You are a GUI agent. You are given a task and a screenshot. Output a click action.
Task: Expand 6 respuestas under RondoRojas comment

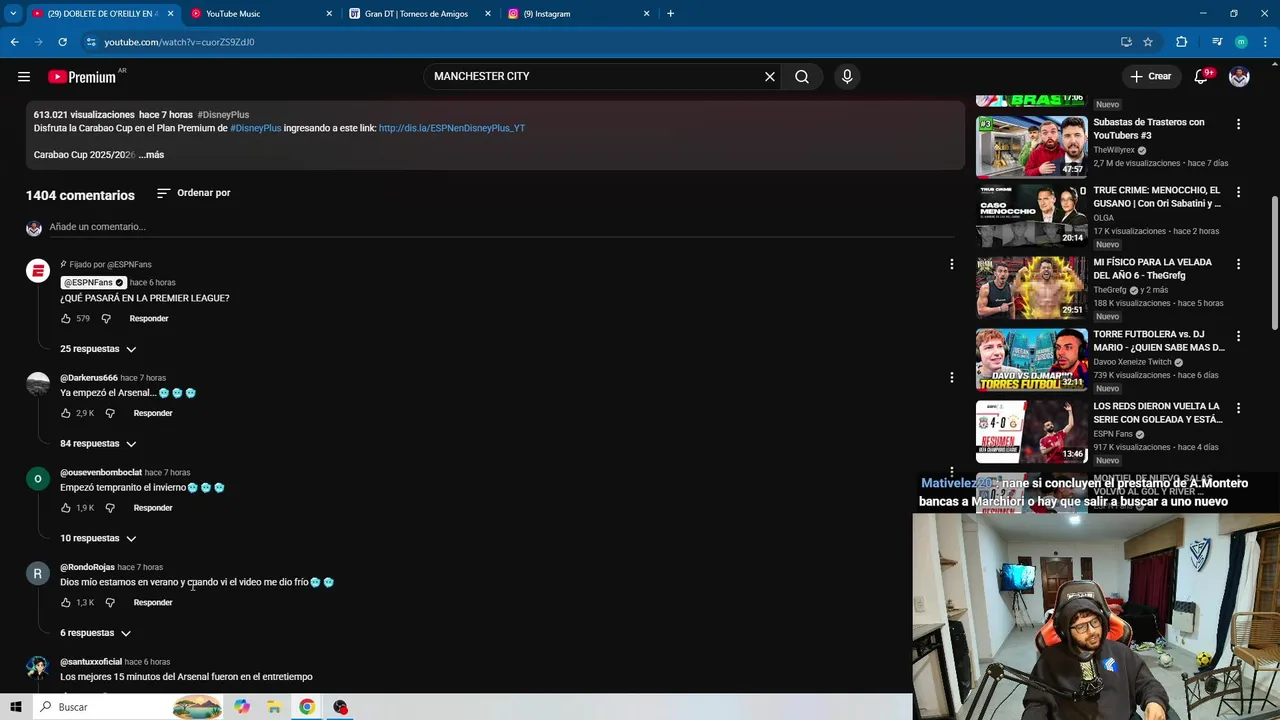(95, 633)
